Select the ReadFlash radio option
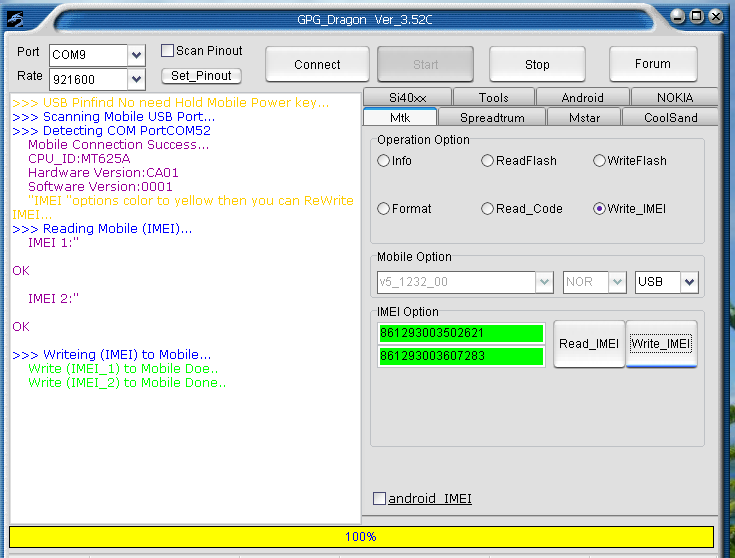Screen dimensions: 735x558 tap(487, 161)
